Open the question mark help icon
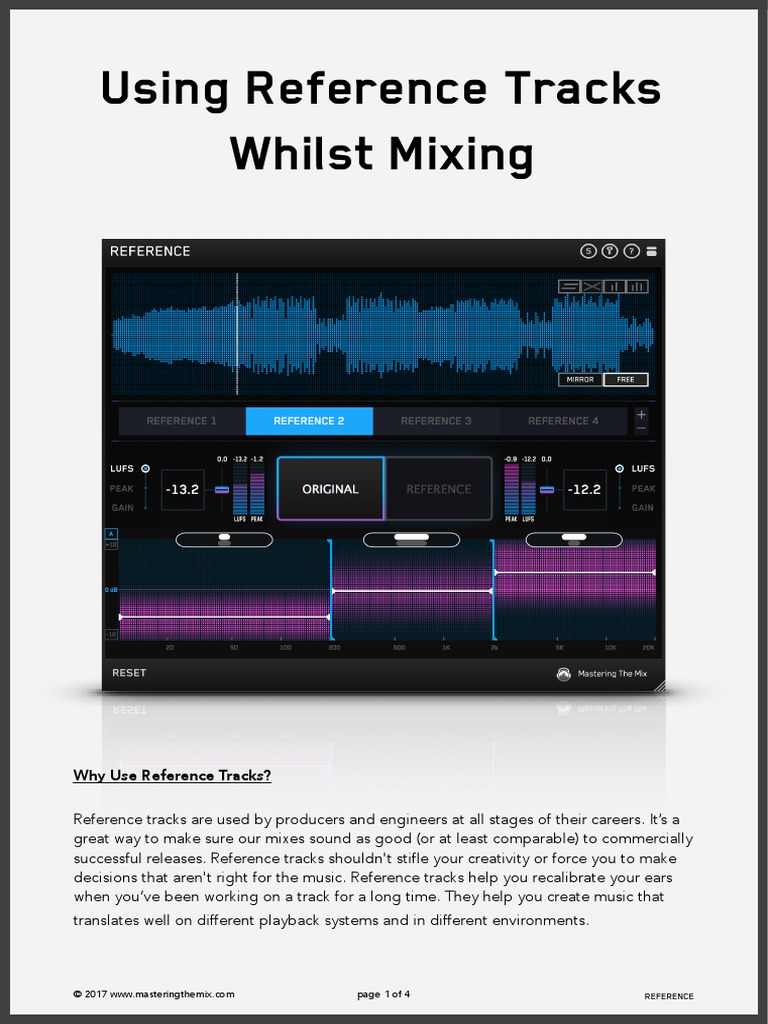Screen dimensions: 768x1024 [x=631, y=251]
